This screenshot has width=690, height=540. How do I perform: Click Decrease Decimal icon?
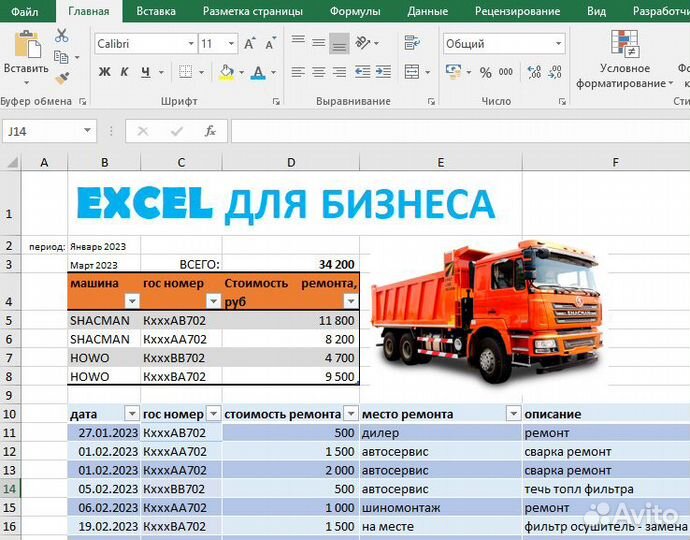pos(555,72)
